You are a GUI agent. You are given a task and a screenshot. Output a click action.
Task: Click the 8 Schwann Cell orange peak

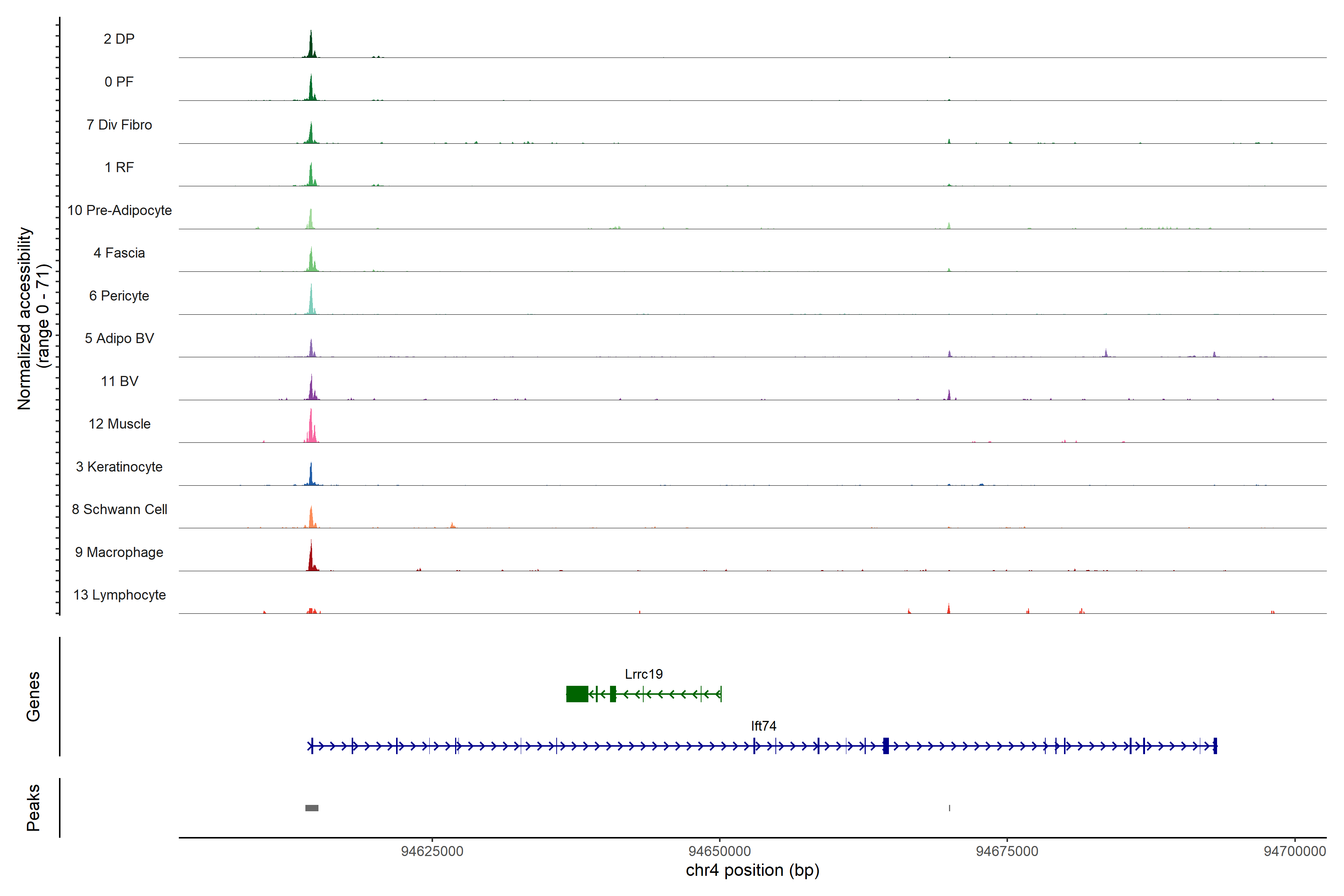pyautogui.click(x=311, y=519)
